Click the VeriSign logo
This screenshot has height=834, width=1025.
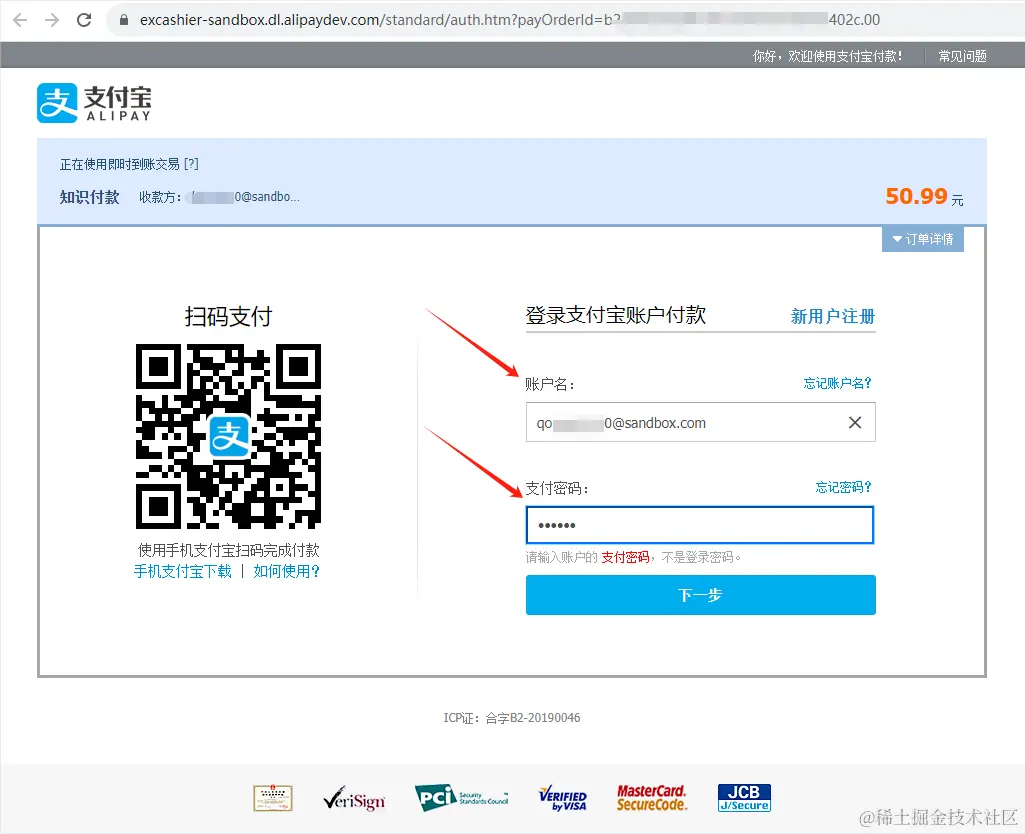(x=354, y=799)
